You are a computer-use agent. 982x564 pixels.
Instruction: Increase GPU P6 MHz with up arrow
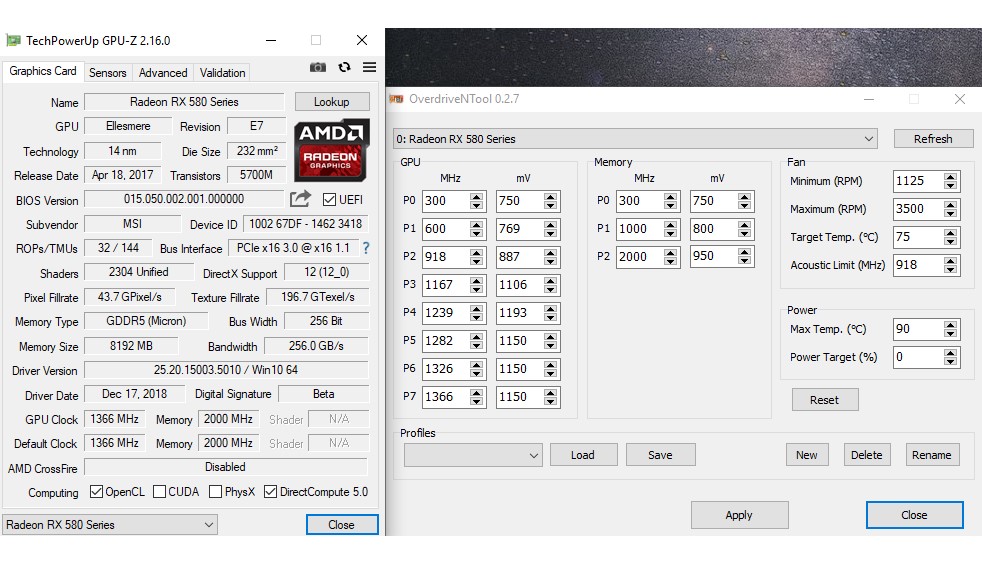tap(477, 364)
